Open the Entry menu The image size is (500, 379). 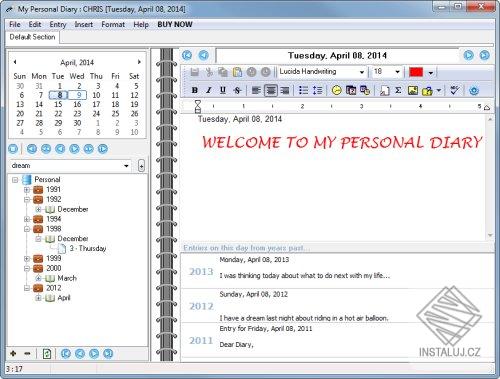tap(58, 24)
